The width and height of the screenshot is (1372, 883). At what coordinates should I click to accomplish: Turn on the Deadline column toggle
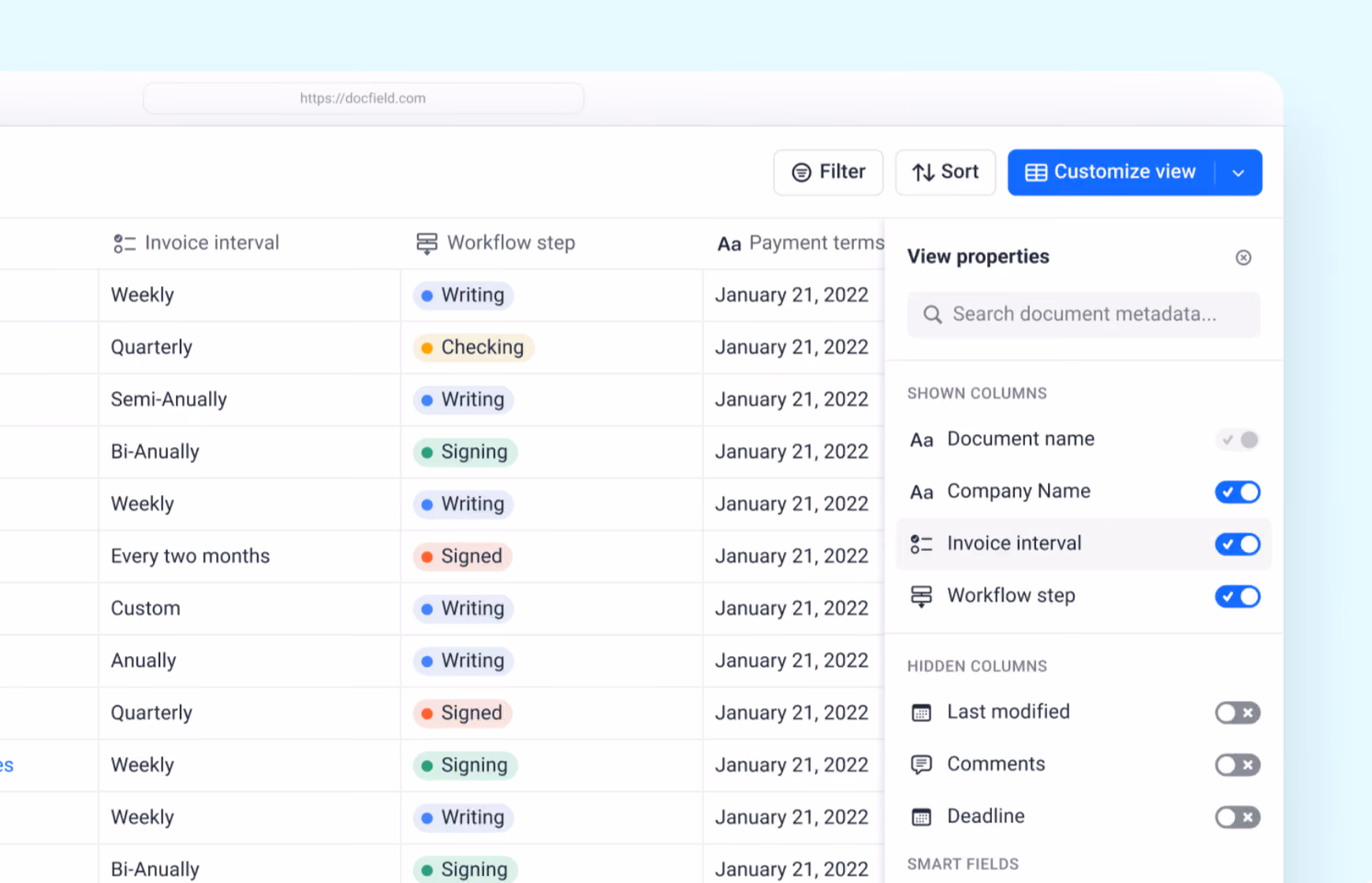click(x=1238, y=817)
